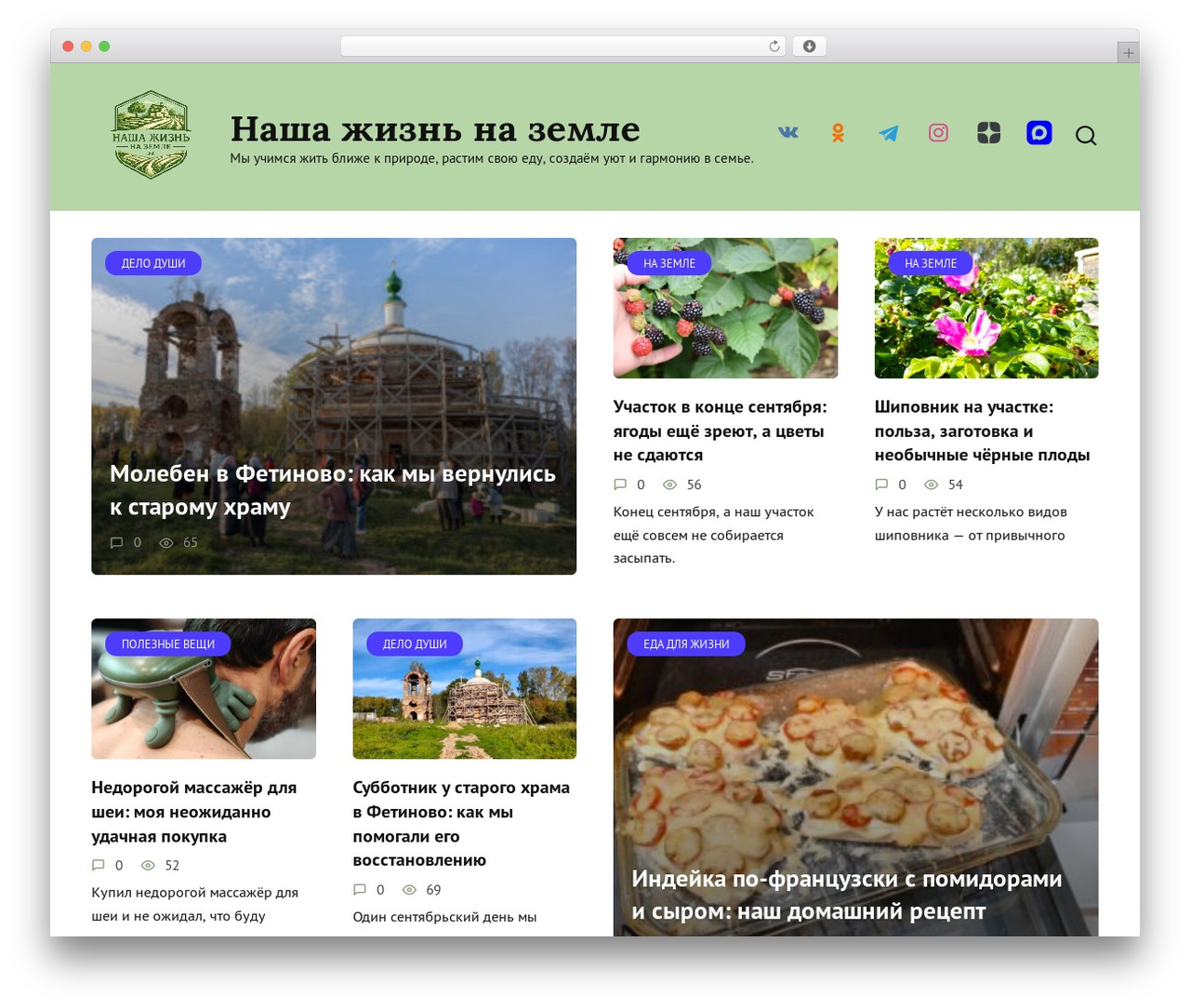Reload page via browser refresh icon

tap(774, 46)
